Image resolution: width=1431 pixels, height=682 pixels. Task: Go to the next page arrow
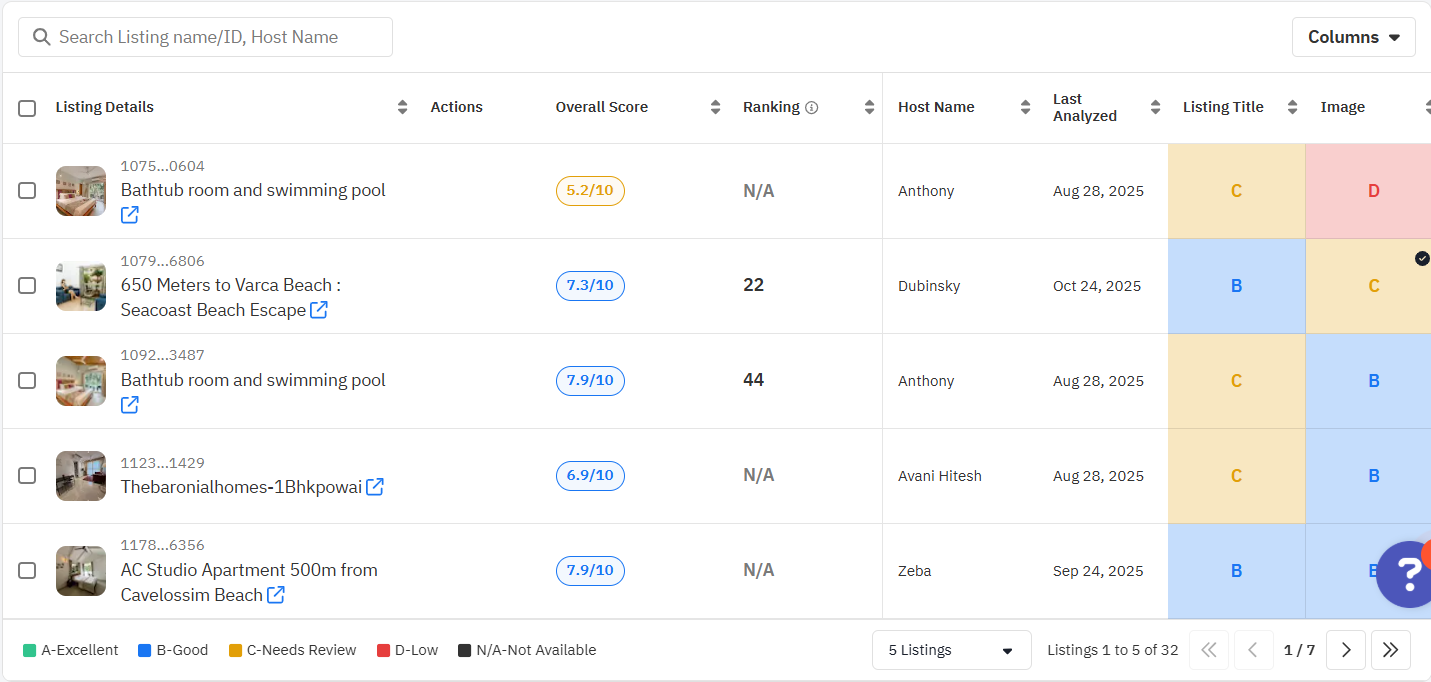tap(1346, 650)
